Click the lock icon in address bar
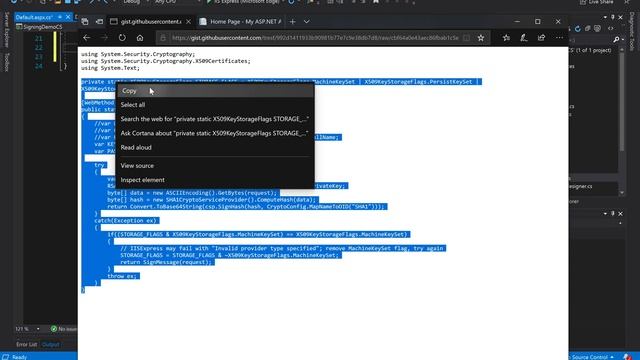640x360 pixels. click(163, 38)
